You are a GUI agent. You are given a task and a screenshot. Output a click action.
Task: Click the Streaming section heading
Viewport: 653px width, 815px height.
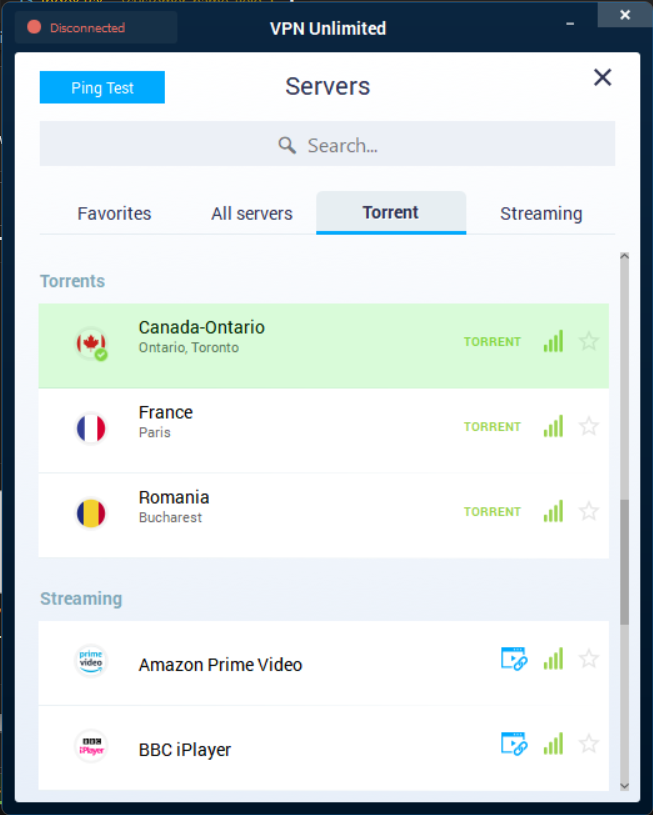pyautogui.click(x=81, y=599)
